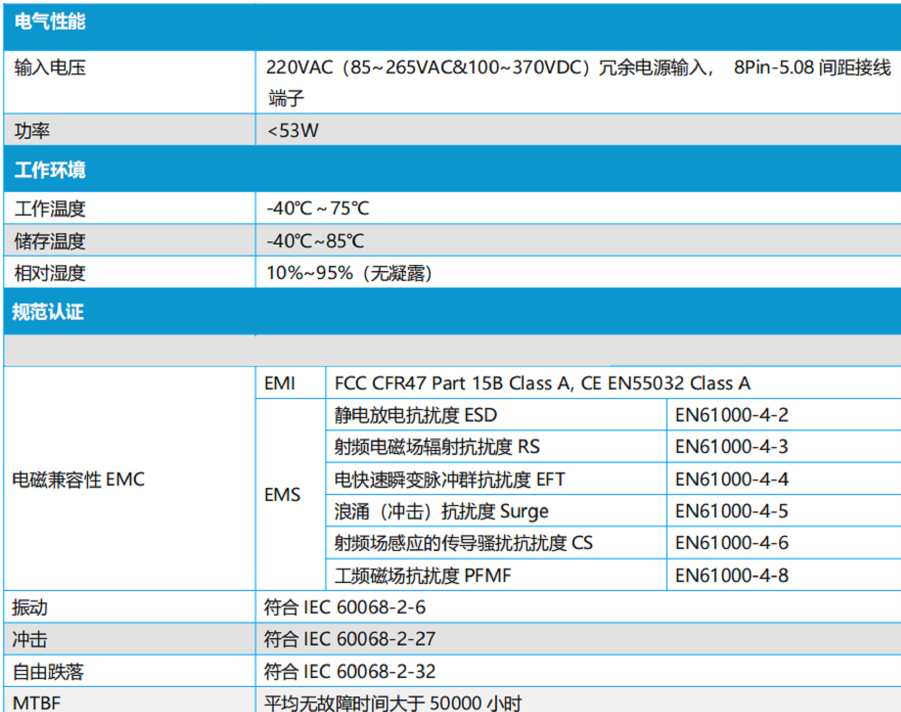Click the 10%~95%（无凝露） humidity value
The height and width of the screenshot is (712, 901).
pyautogui.click(x=349, y=273)
